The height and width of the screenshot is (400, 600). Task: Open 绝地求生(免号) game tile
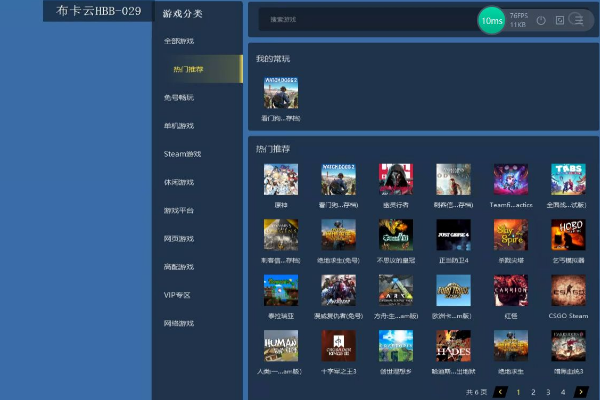[338, 235]
